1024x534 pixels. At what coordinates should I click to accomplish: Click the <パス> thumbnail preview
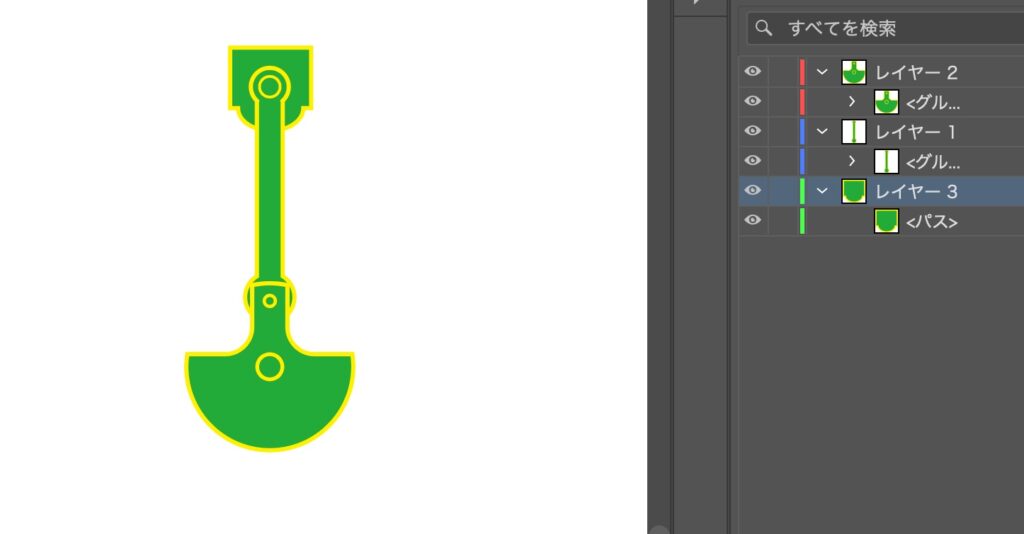886,221
